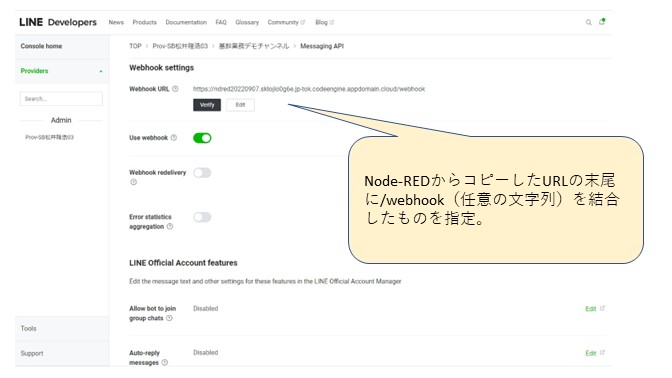Open Allow bot to join group chats help icon
This screenshot has height=378, width=672.
(x=169, y=318)
